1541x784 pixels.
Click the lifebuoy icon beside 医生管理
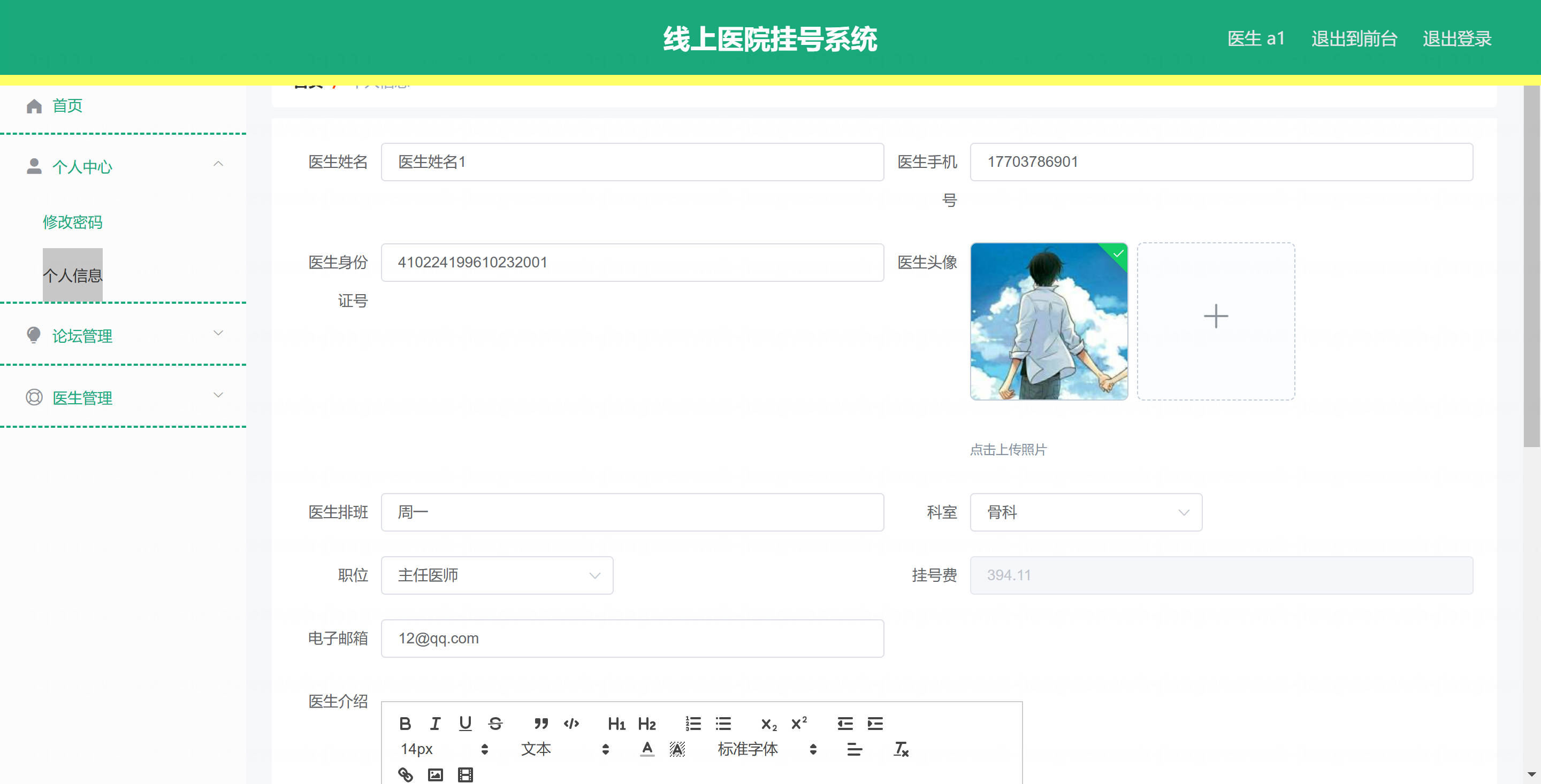click(x=34, y=397)
